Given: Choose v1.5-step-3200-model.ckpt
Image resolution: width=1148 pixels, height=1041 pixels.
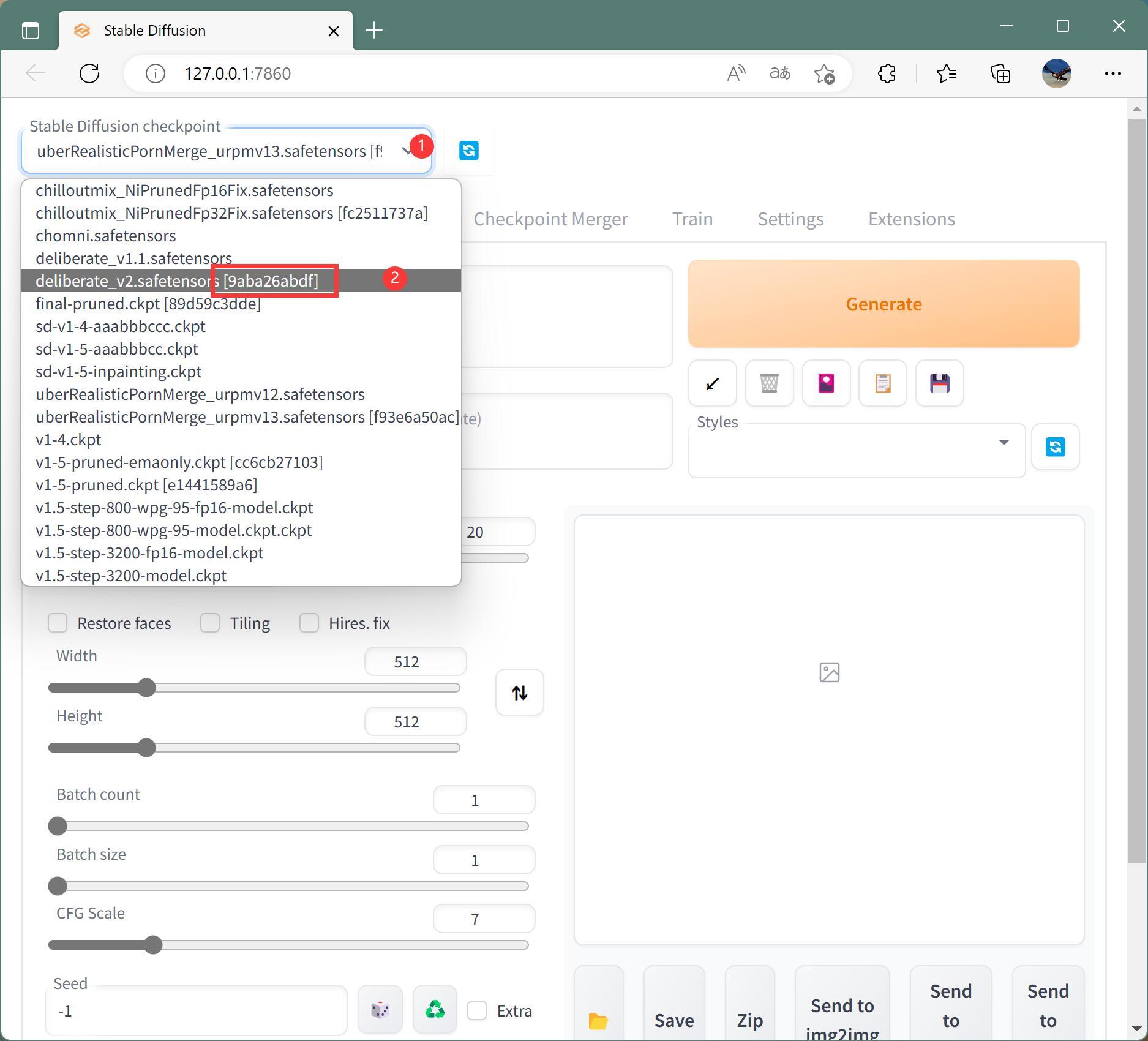Looking at the screenshot, I should (x=241, y=576).
